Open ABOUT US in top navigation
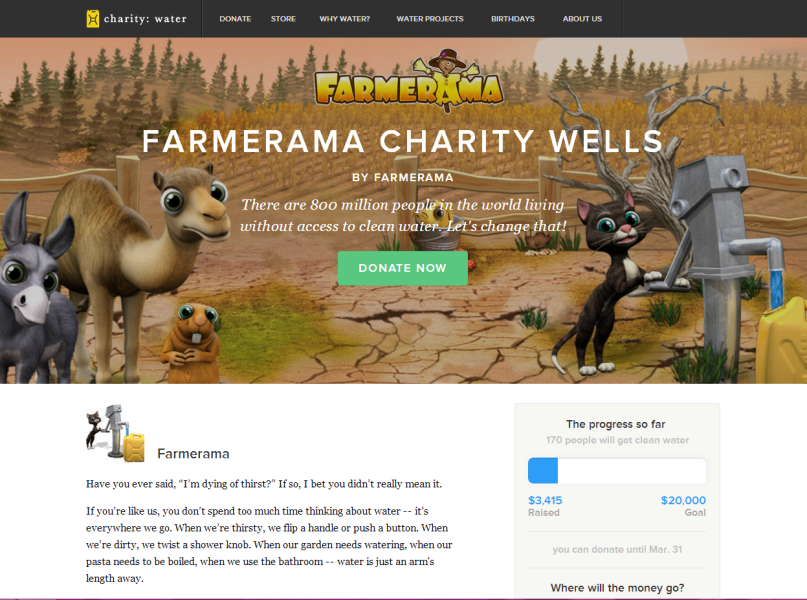 [582, 19]
